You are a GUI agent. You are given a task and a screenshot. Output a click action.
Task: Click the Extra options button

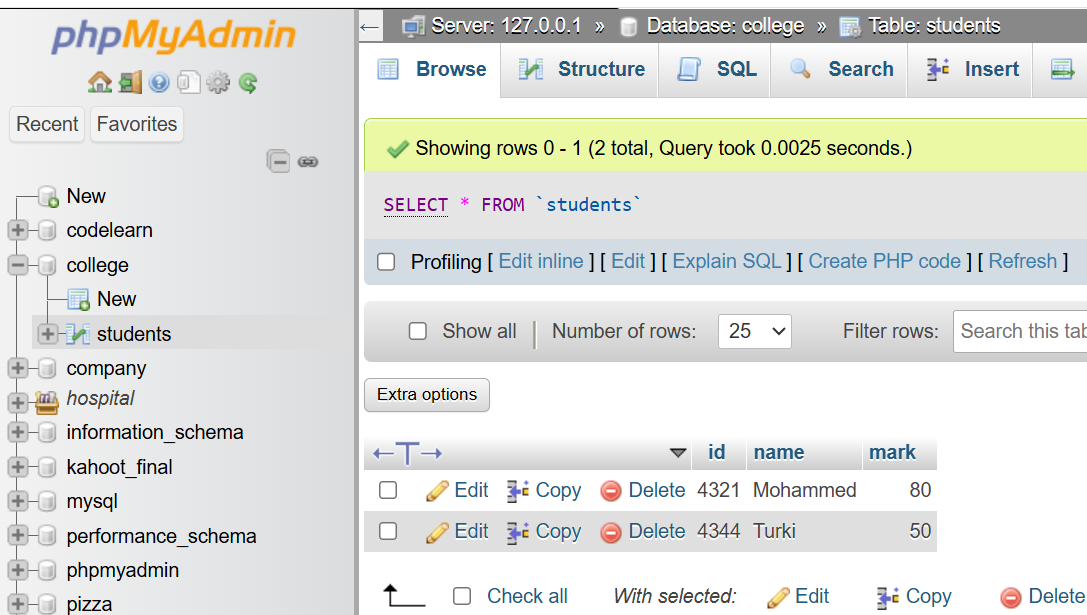tap(427, 395)
